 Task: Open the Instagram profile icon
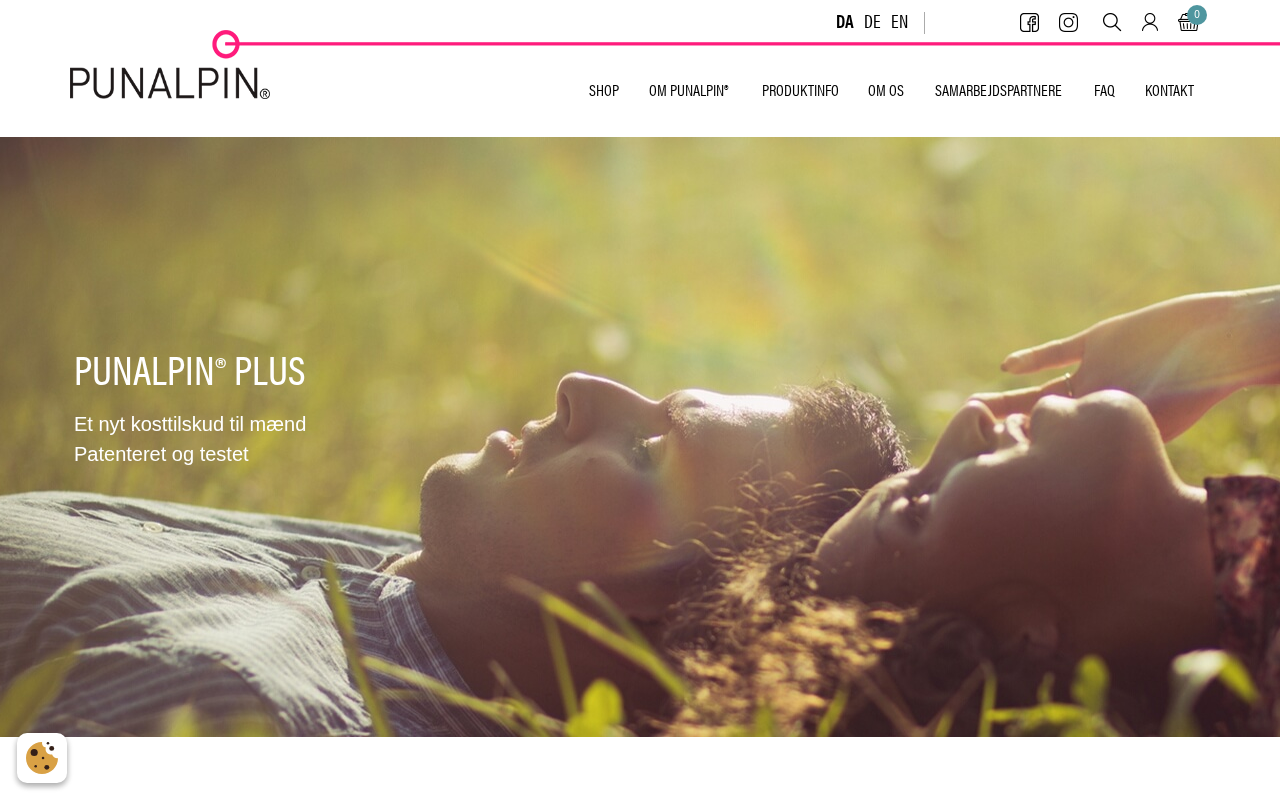(x=1068, y=22)
